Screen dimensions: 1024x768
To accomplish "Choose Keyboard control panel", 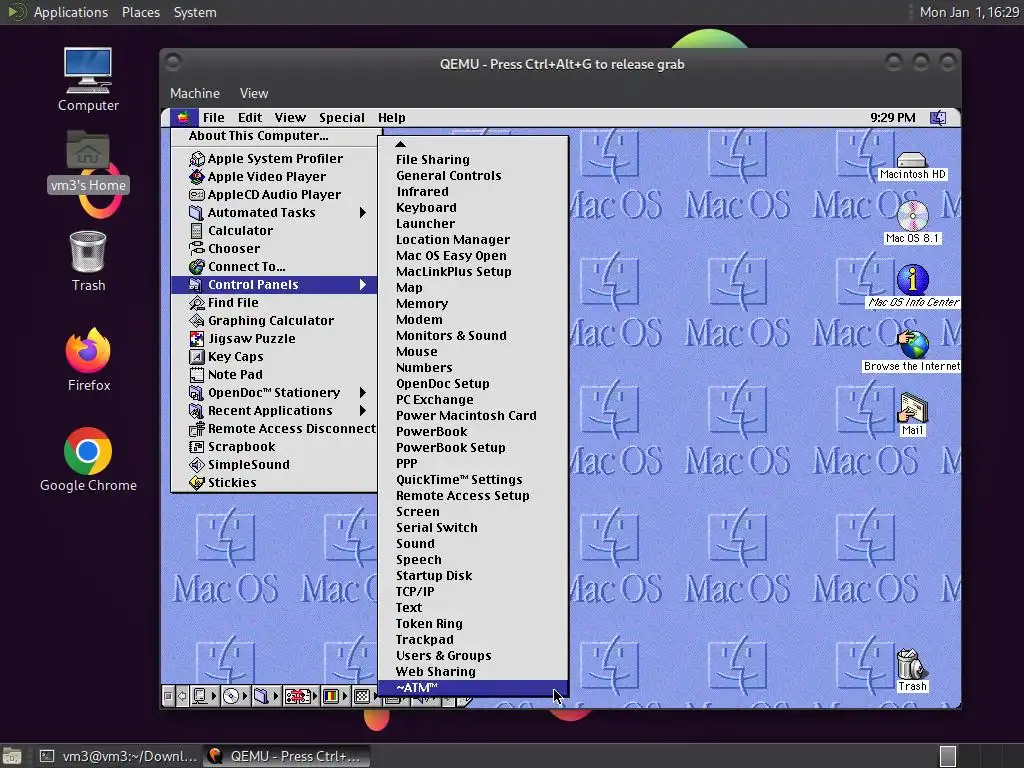I will click(473, 208).
